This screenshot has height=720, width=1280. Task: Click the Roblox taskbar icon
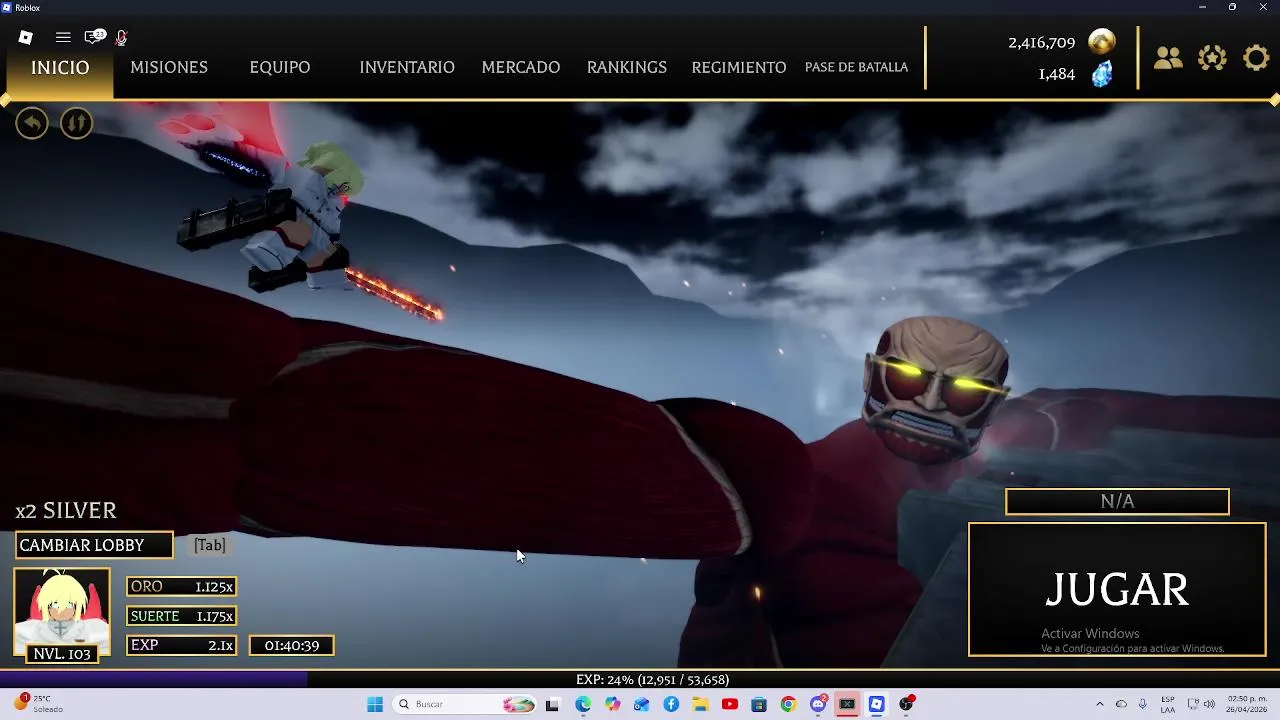(877, 704)
